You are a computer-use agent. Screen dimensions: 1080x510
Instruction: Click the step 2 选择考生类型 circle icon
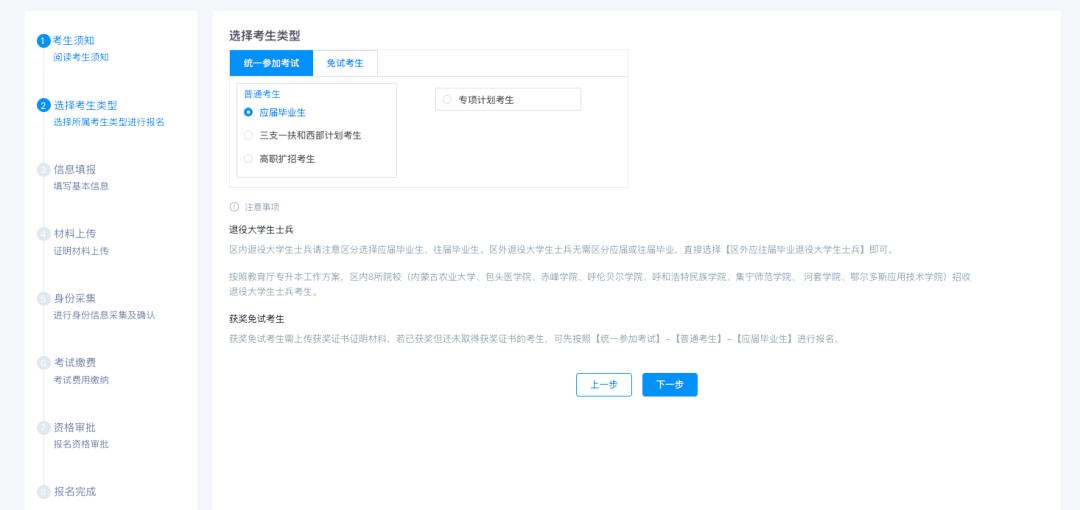click(43, 105)
